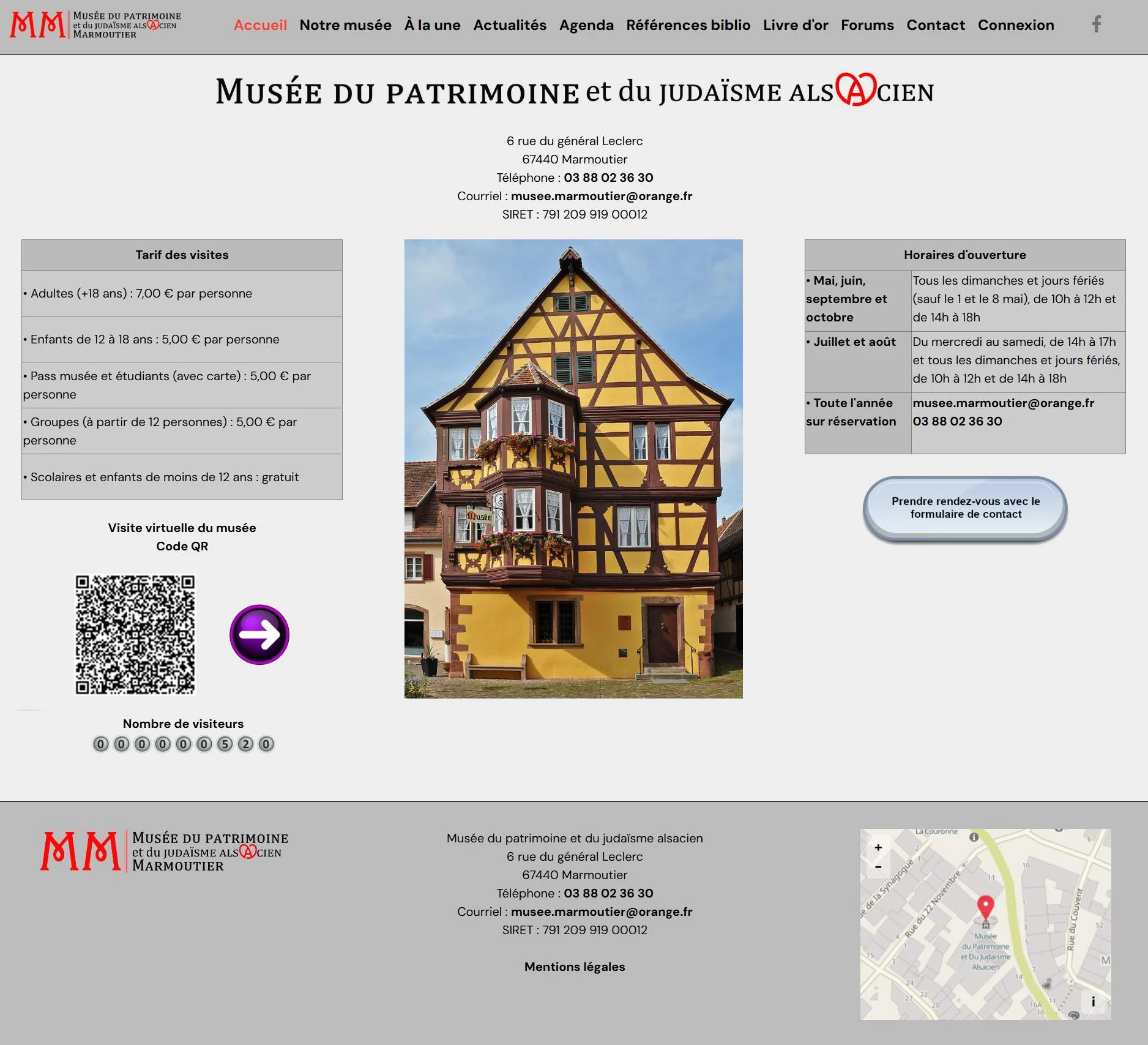
Task: Open the Agenda page
Action: (586, 25)
